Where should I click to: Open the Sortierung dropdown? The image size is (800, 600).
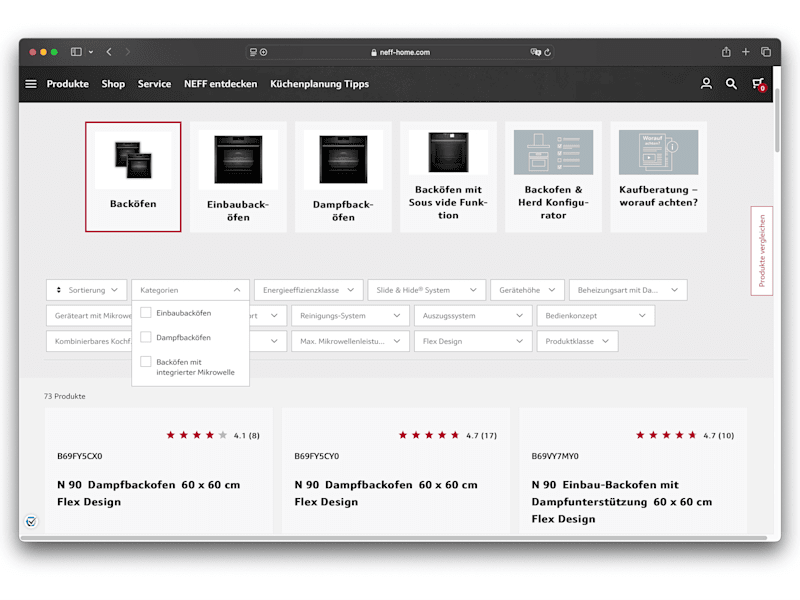click(x=86, y=290)
